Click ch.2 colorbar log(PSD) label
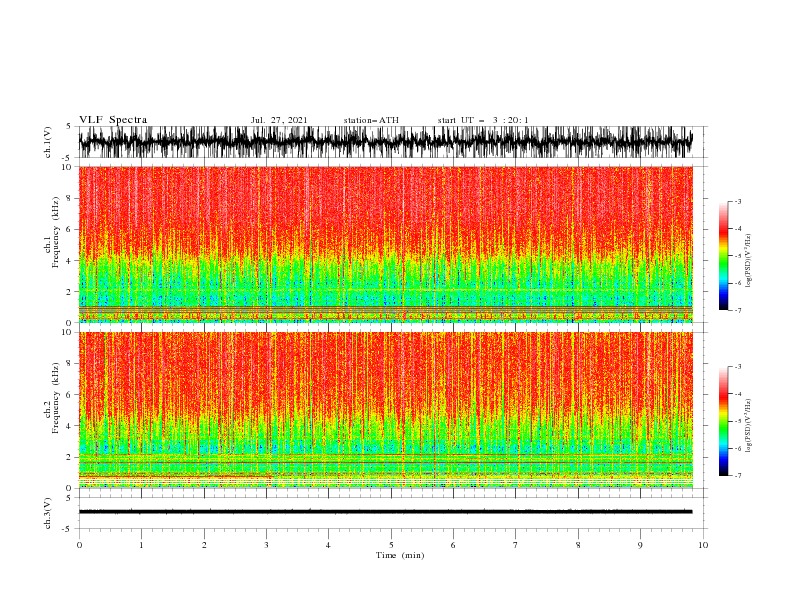 (749, 426)
